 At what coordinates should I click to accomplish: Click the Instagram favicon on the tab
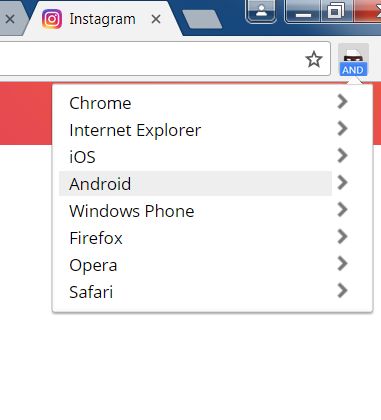click(x=52, y=19)
